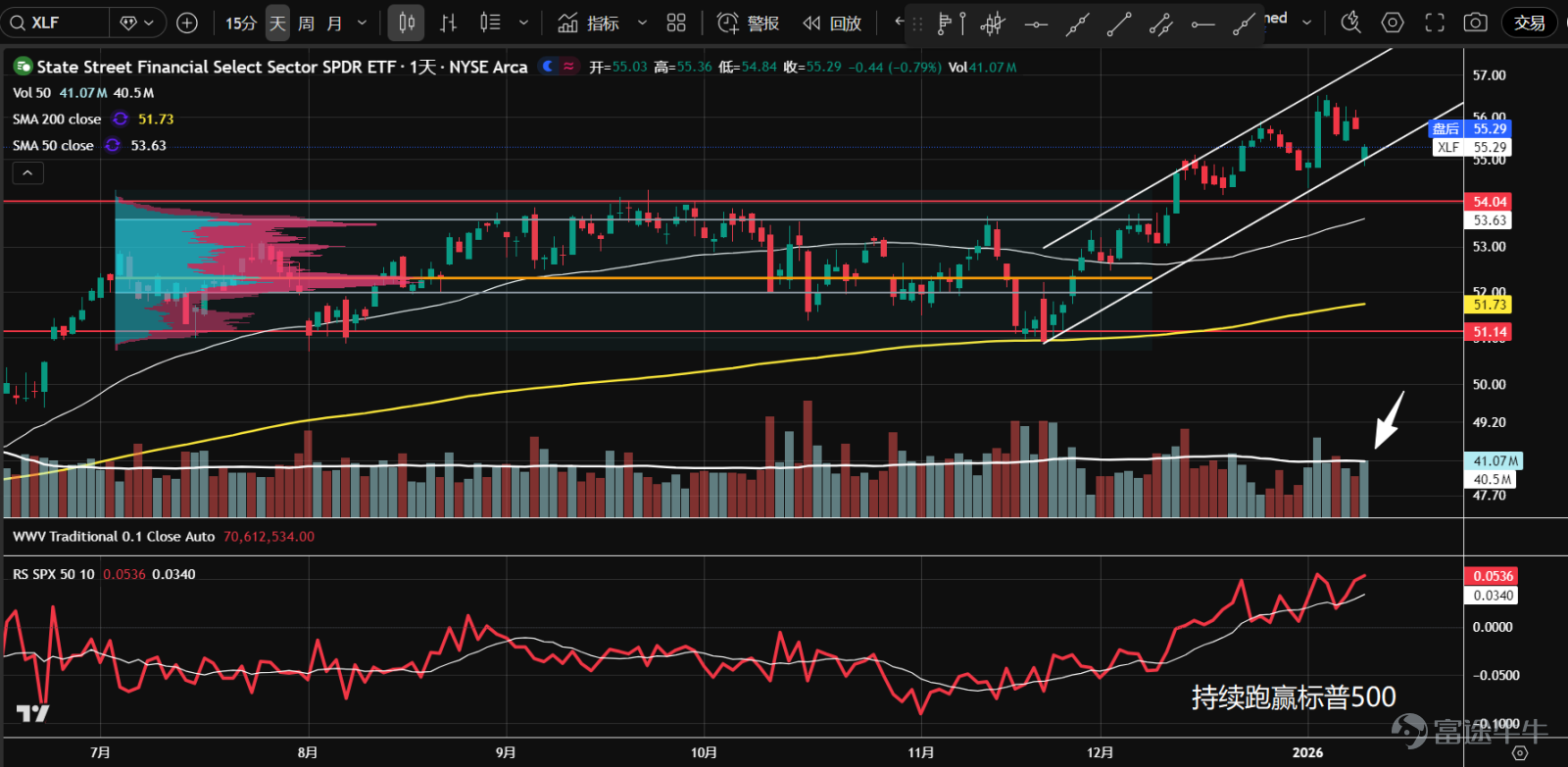Viewport: 1568px width, 767px height.
Task: Open the layout grid templates icon
Action: point(676,23)
